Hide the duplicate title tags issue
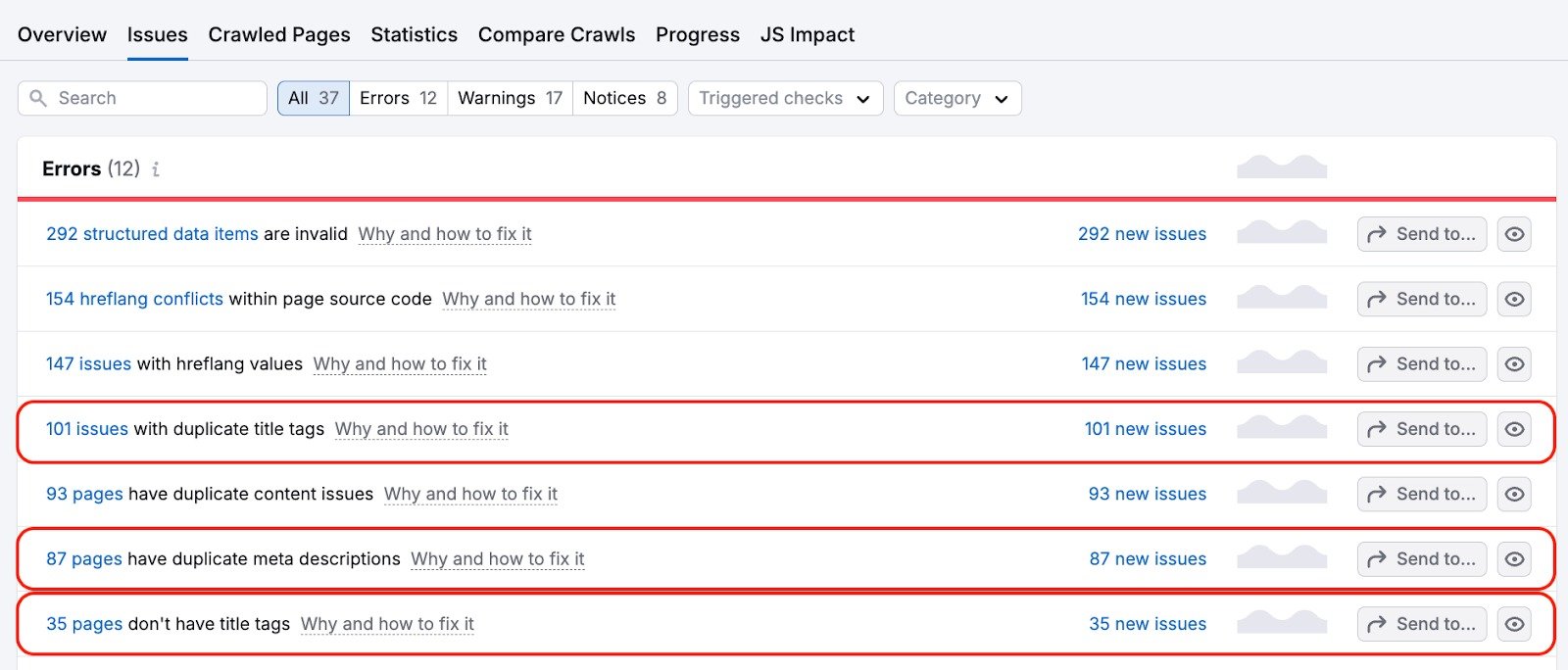The image size is (1568, 670). 1514,429
